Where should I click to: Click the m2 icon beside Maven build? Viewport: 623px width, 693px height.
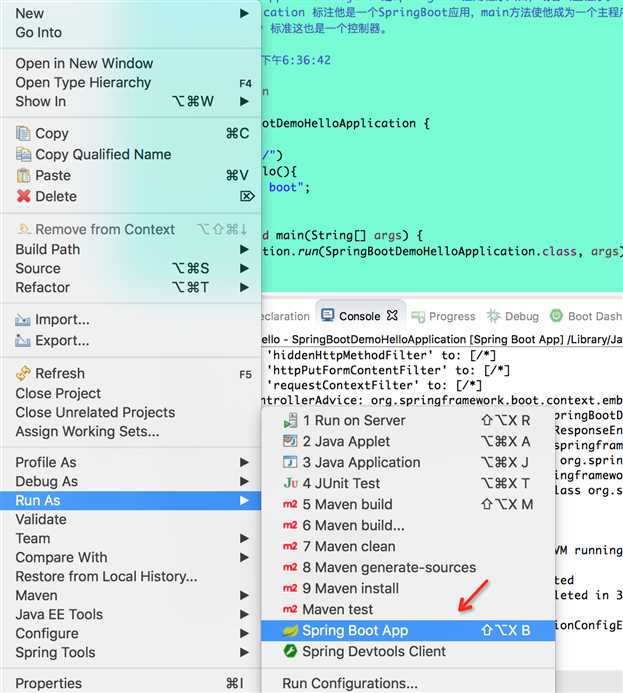290,504
